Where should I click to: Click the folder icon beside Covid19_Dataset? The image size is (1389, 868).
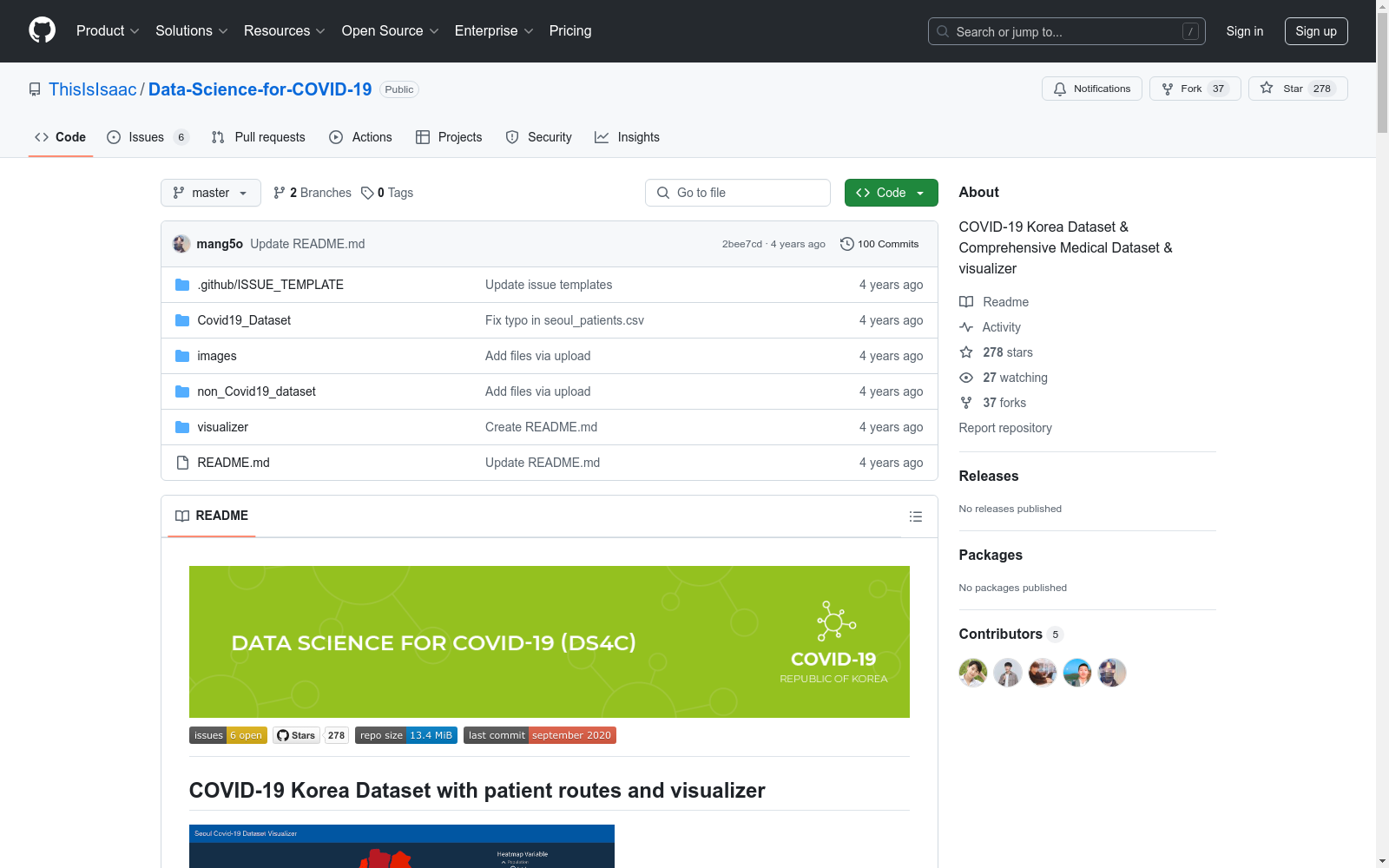coord(182,320)
